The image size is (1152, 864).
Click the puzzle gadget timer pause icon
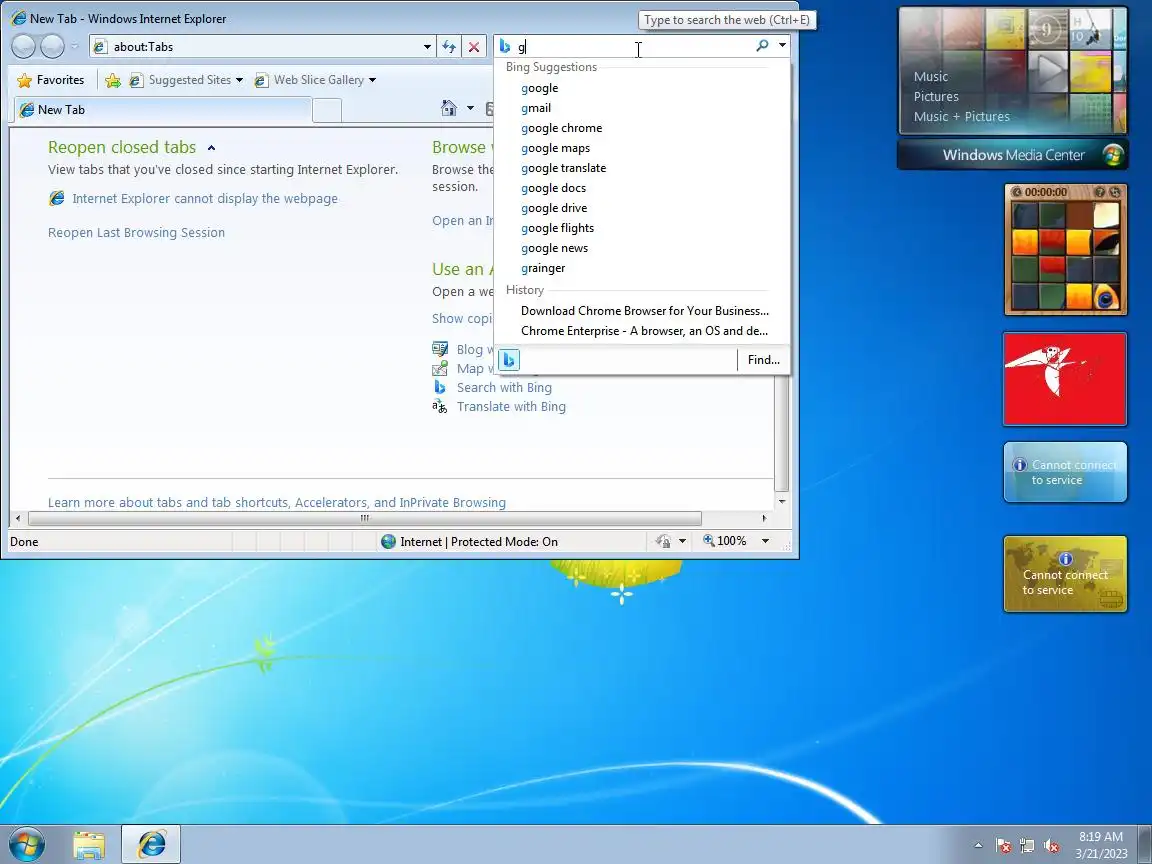click(x=1018, y=192)
